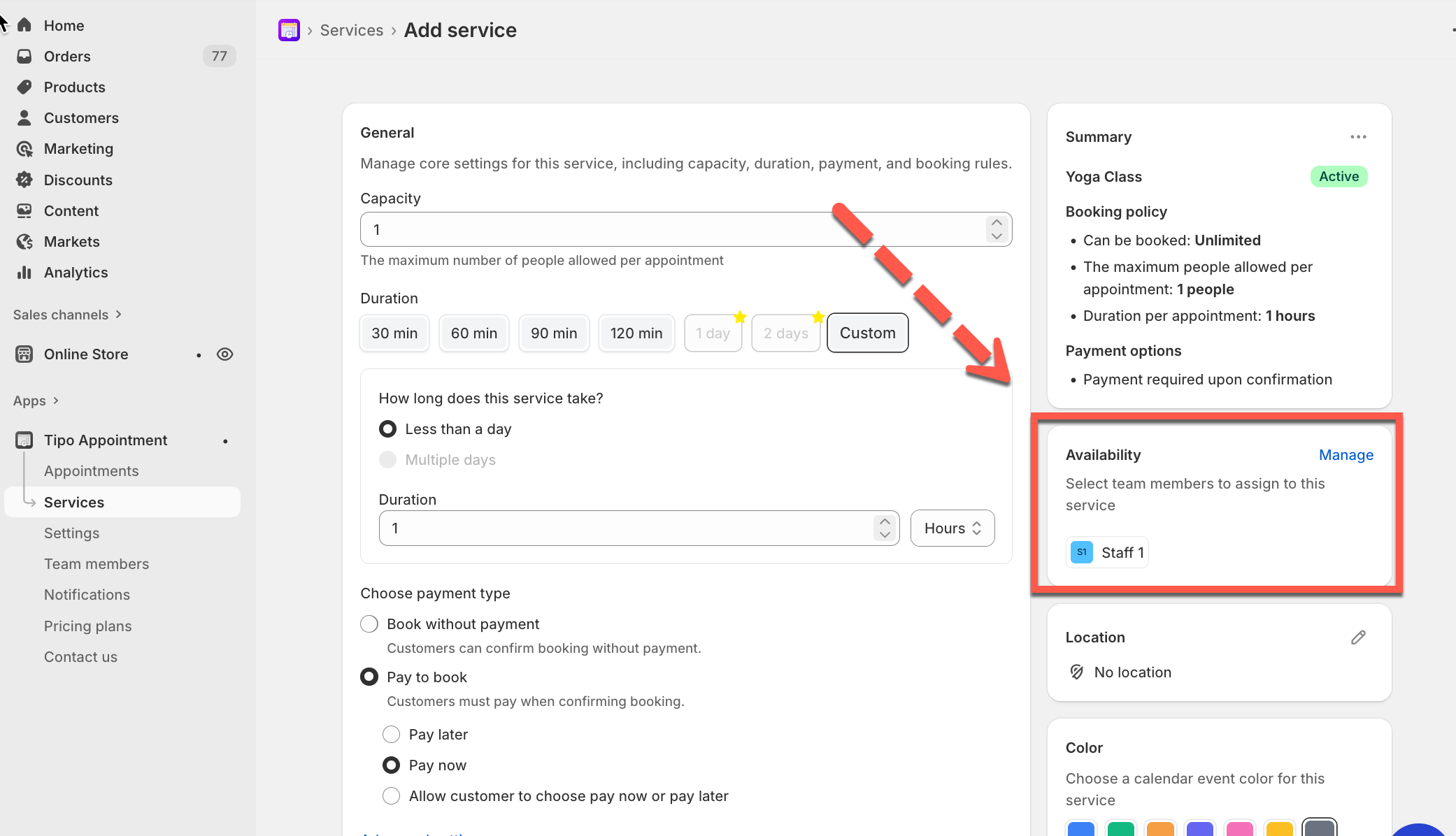Choose the Pay later radio button
1456x836 pixels.
[392, 735]
